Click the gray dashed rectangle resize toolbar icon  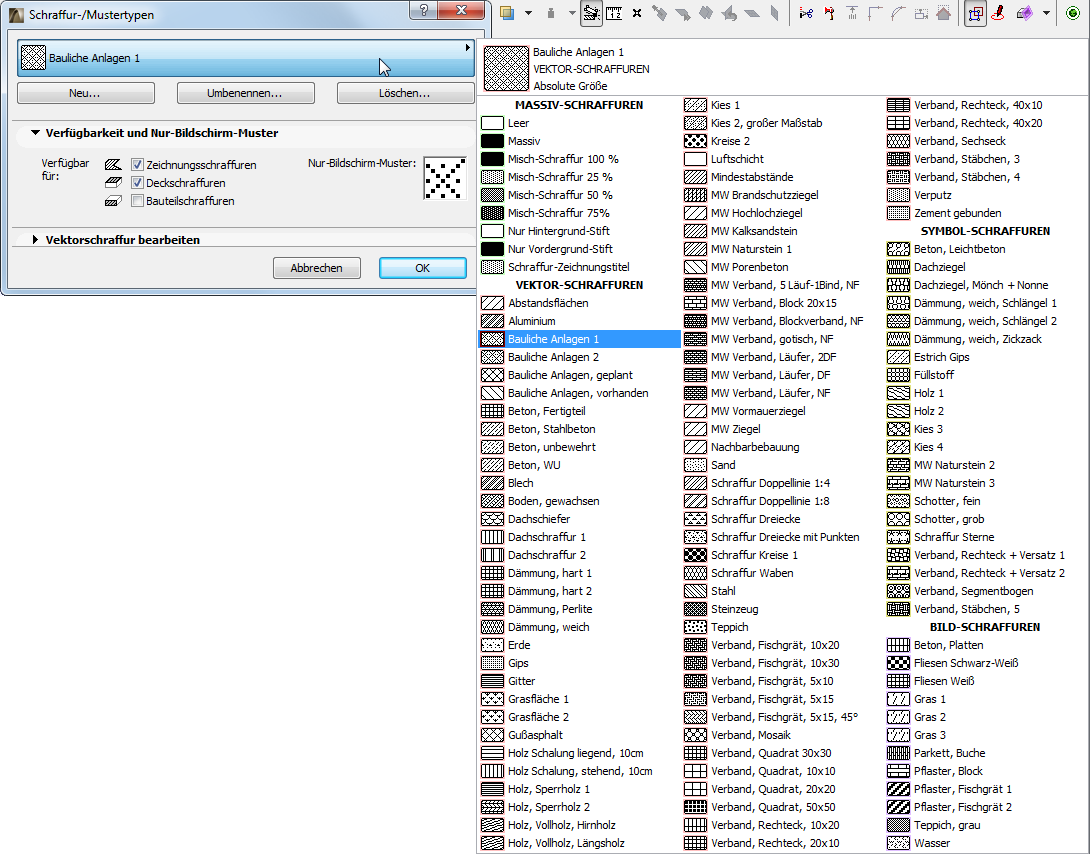pos(921,13)
